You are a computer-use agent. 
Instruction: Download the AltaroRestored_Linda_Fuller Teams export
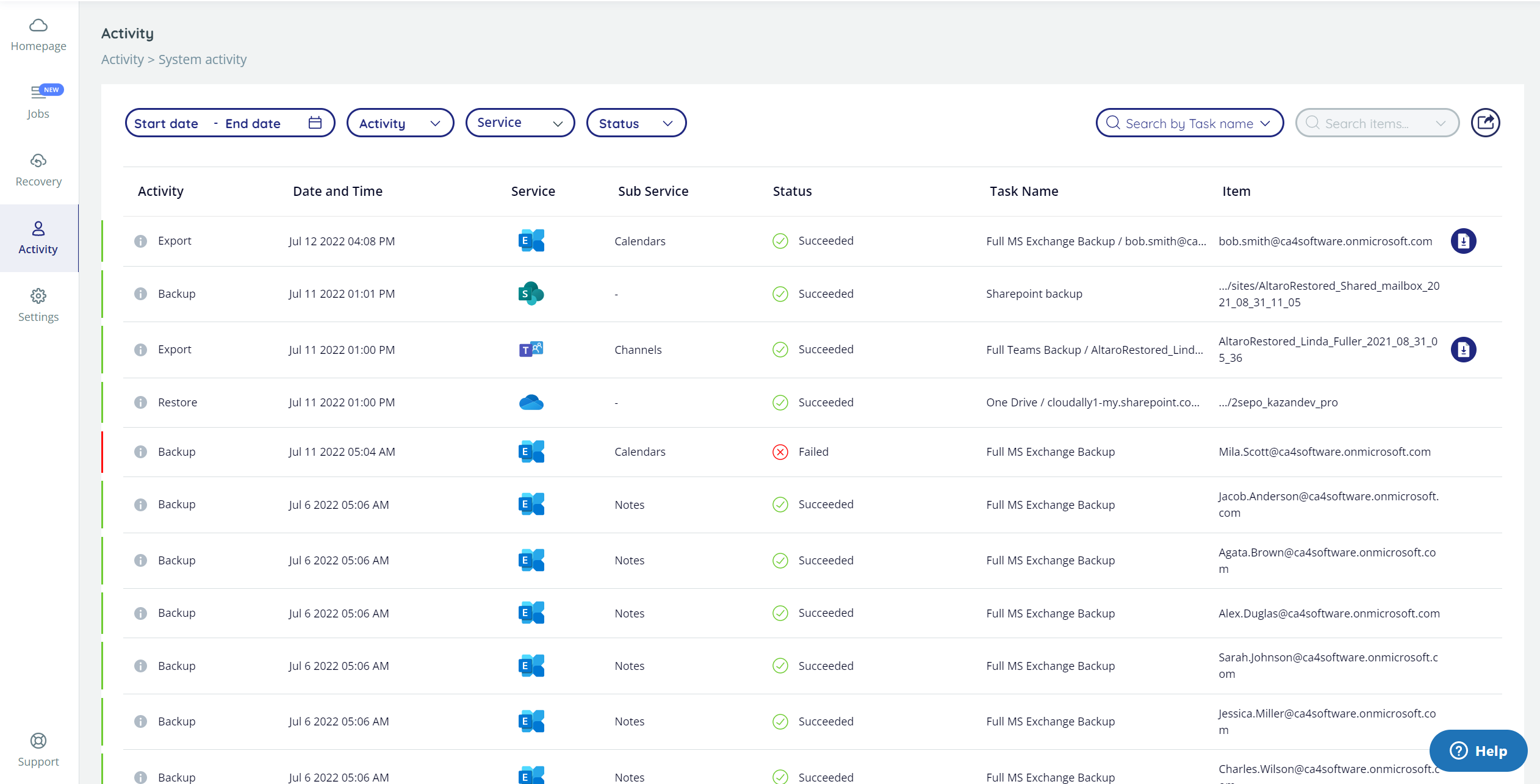click(x=1464, y=350)
